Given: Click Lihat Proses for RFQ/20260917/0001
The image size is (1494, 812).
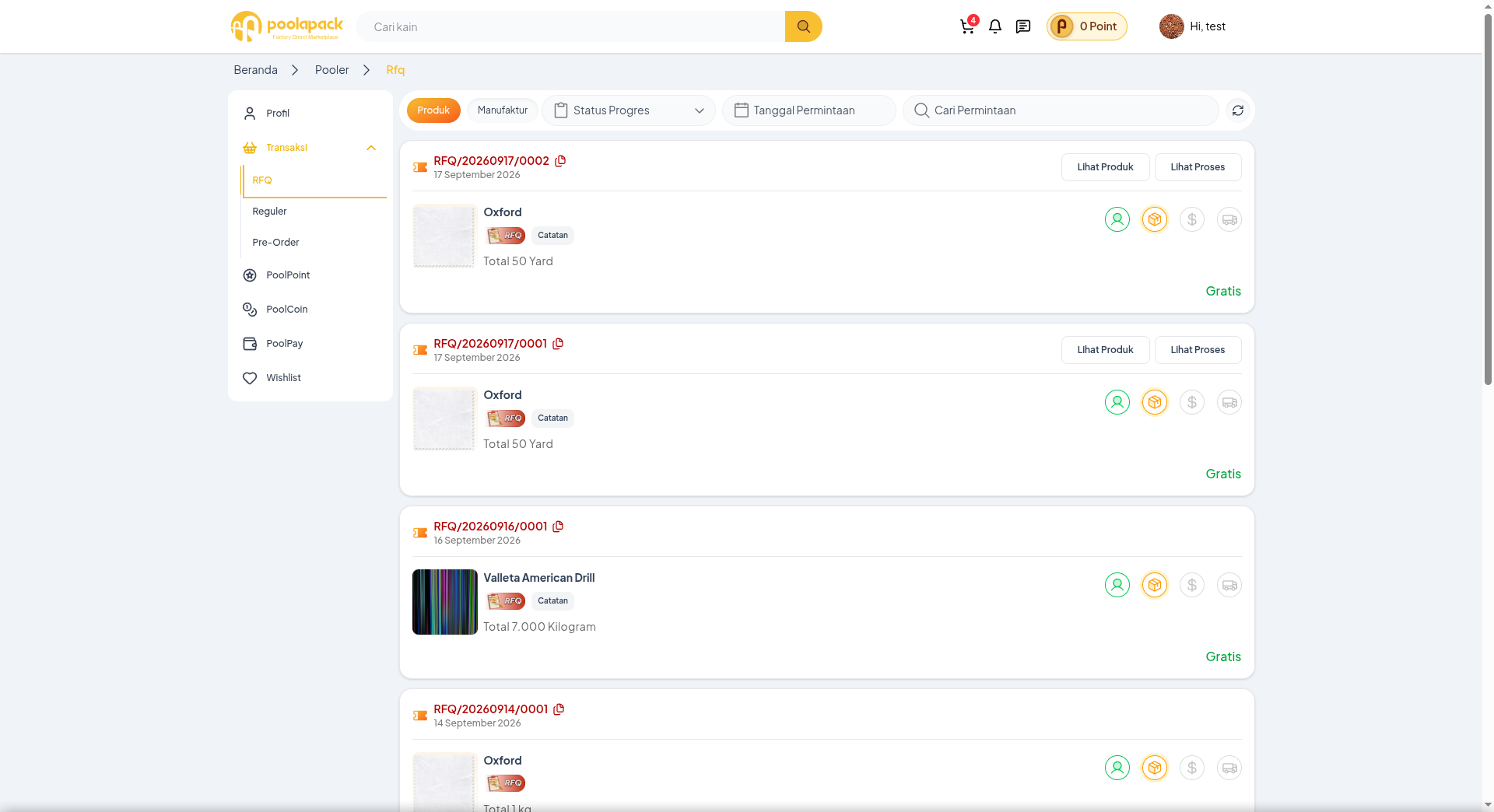Looking at the screenshot, I should pos(1198,350).
